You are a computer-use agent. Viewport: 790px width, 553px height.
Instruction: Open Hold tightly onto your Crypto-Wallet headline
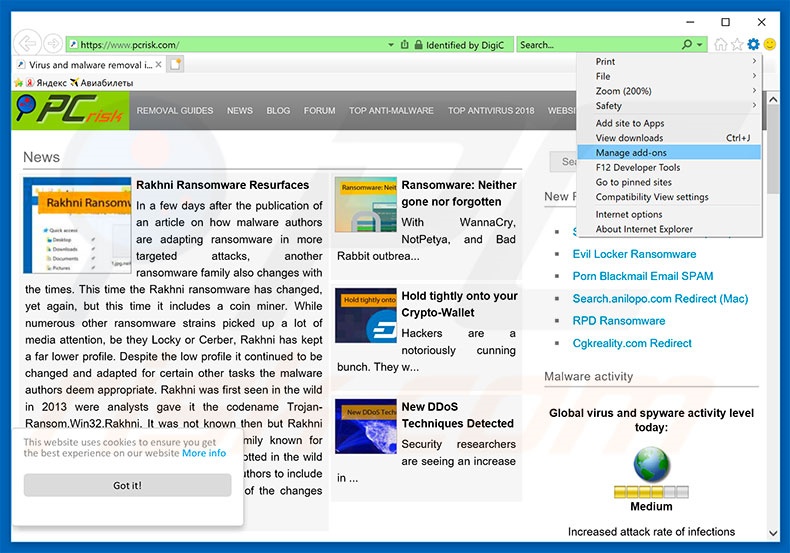(459, 304)
